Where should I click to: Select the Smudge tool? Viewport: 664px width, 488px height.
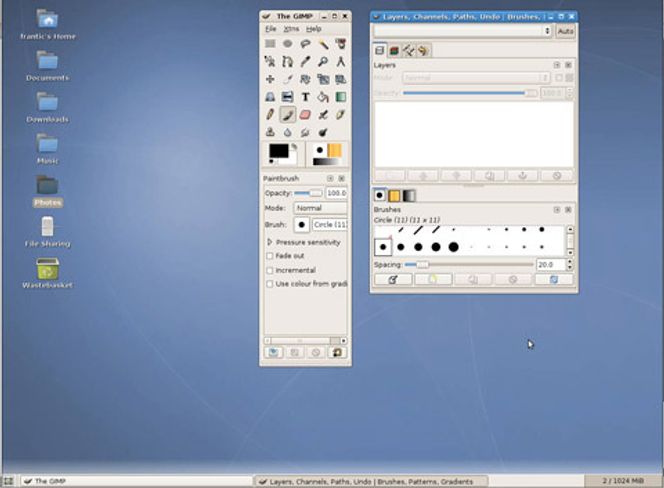(x=305, y=132)
